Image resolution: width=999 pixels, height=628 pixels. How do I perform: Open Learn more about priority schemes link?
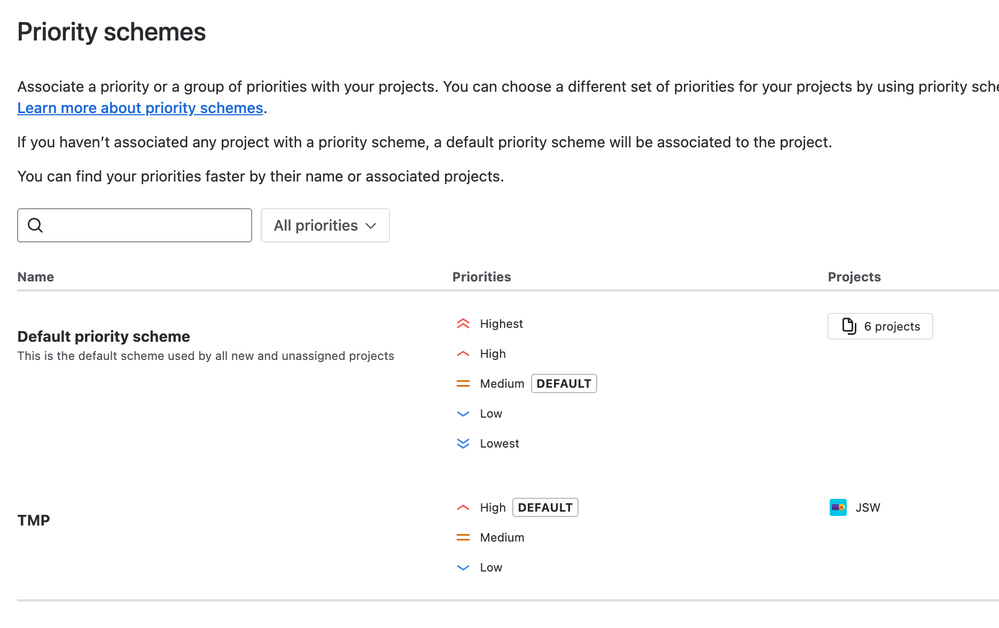point(140,108)
